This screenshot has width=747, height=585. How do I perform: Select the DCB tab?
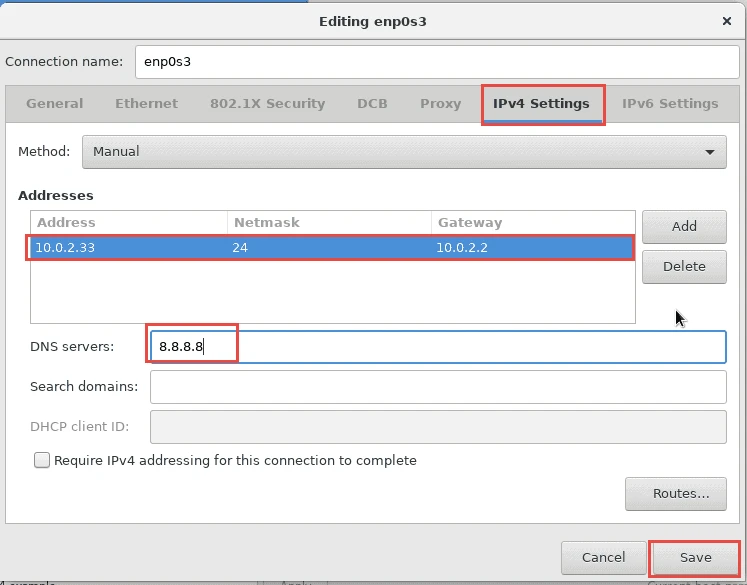click(x=372, y=103)
